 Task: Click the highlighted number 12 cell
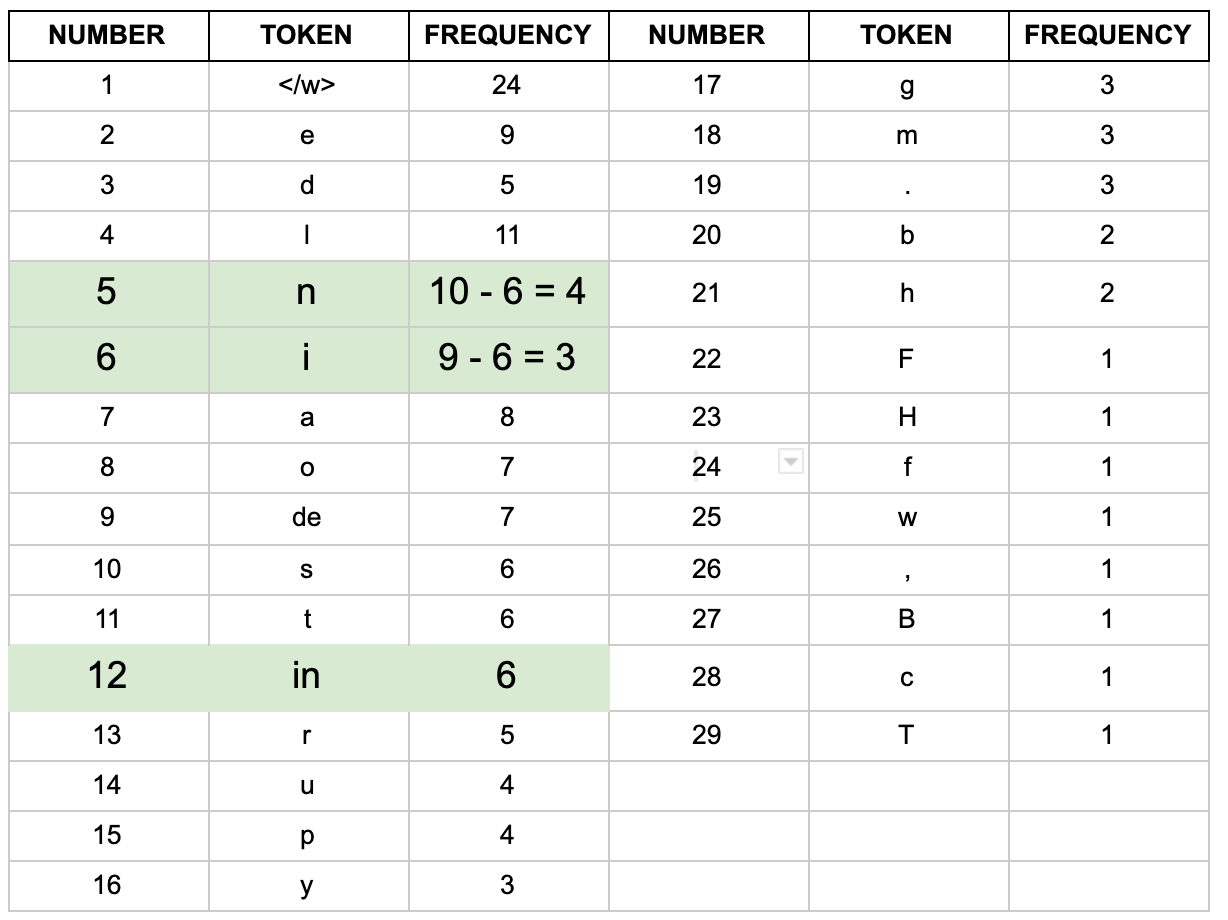pyautogui.click(x=107, y=676)
